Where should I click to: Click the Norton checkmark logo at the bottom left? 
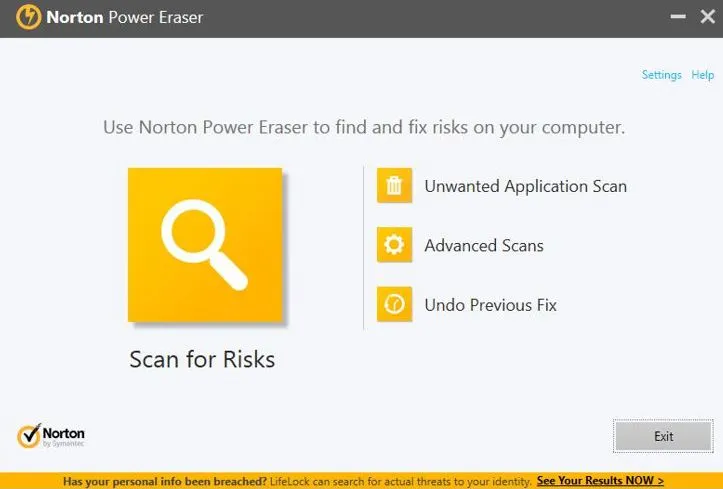click(x=29, y=436)
